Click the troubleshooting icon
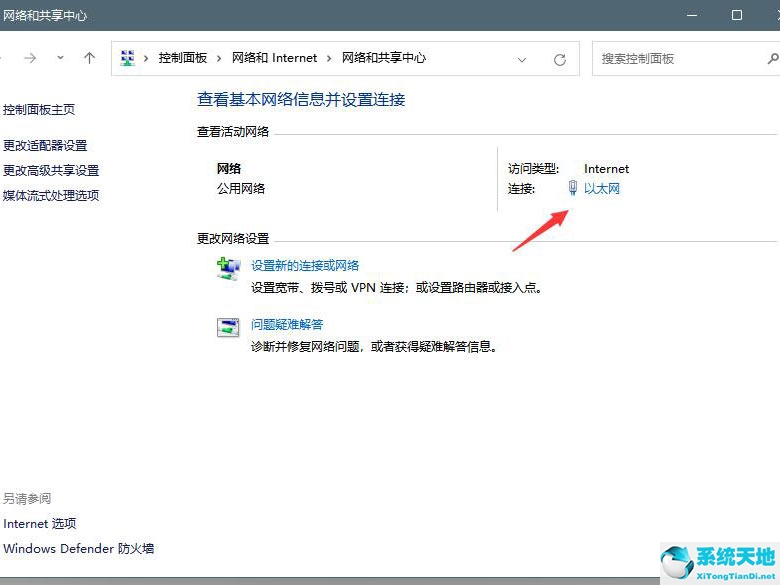This screenshot has height=585, width=780. click(x=228, y=327)
